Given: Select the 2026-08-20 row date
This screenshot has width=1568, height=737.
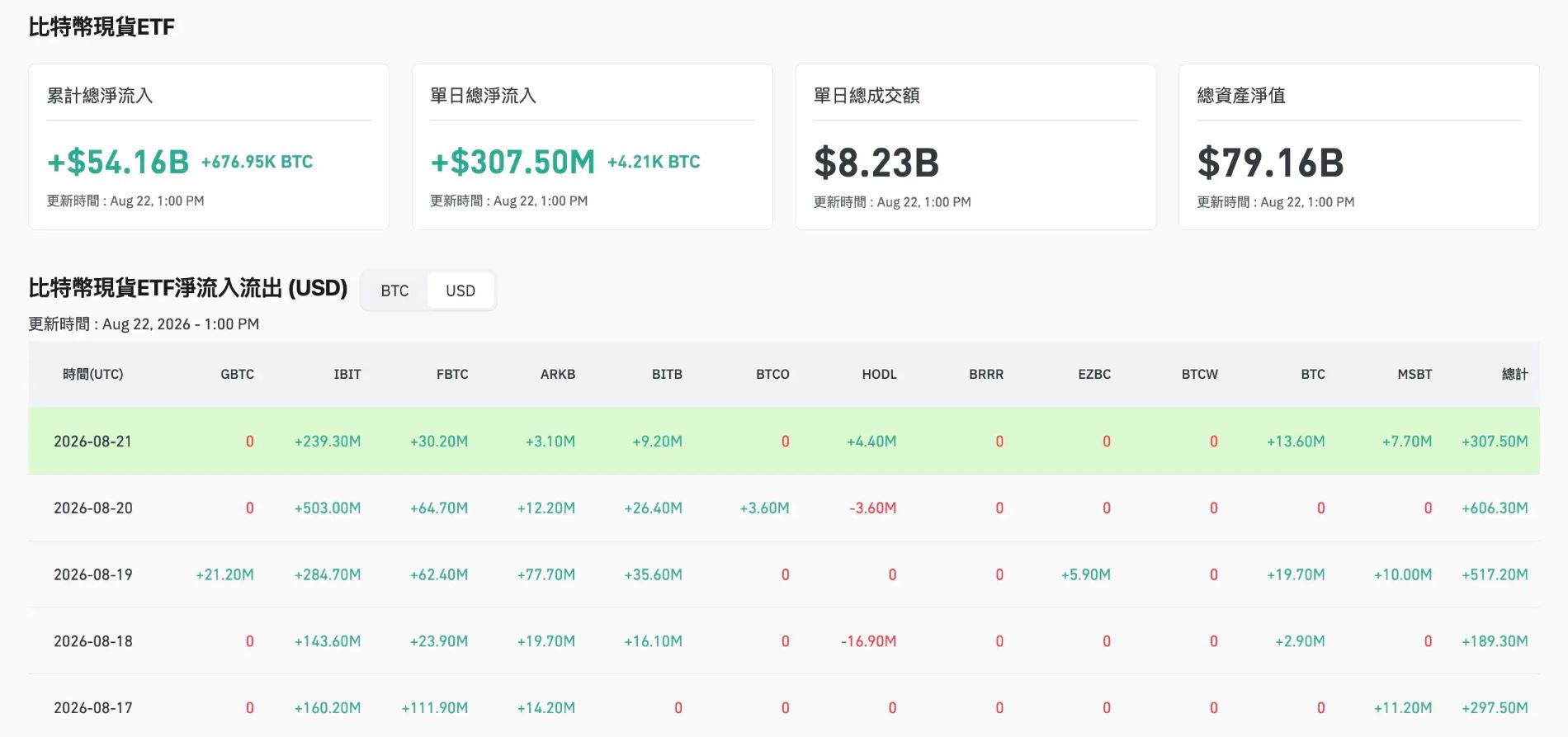Looking at the screenshot, I should pyautogui.click(x=93, y=508).
